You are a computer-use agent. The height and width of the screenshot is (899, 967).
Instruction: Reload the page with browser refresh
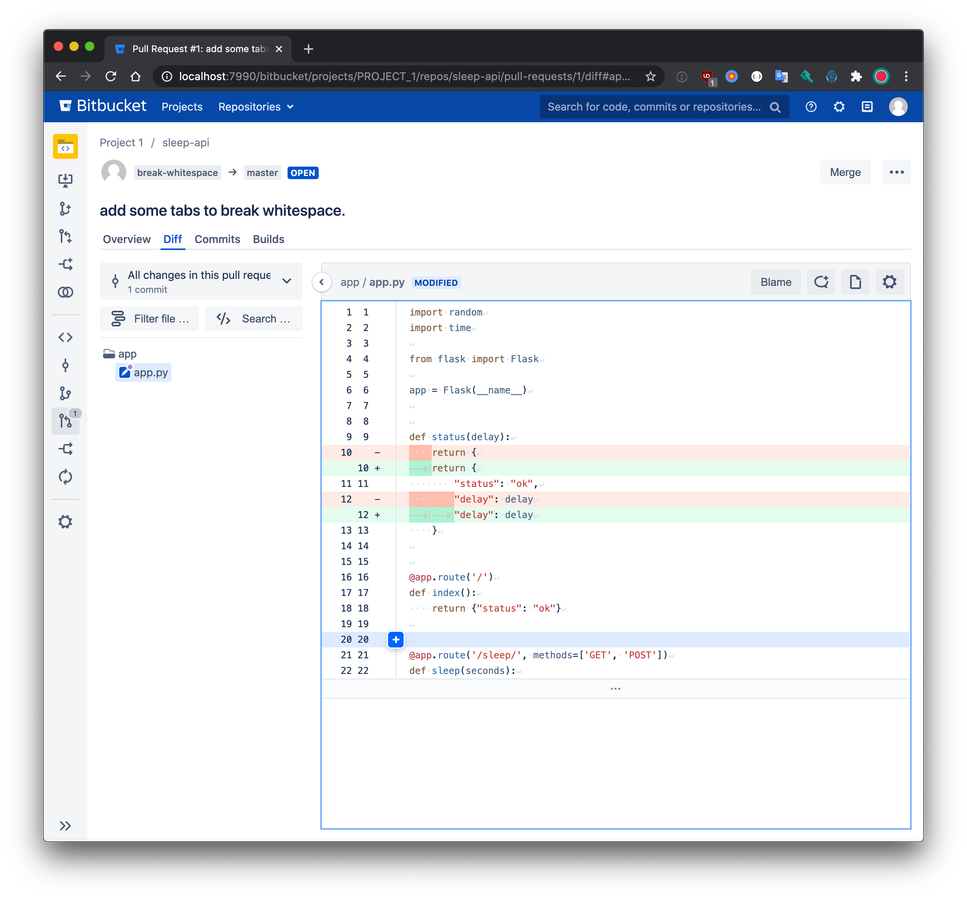pos(110,76)
